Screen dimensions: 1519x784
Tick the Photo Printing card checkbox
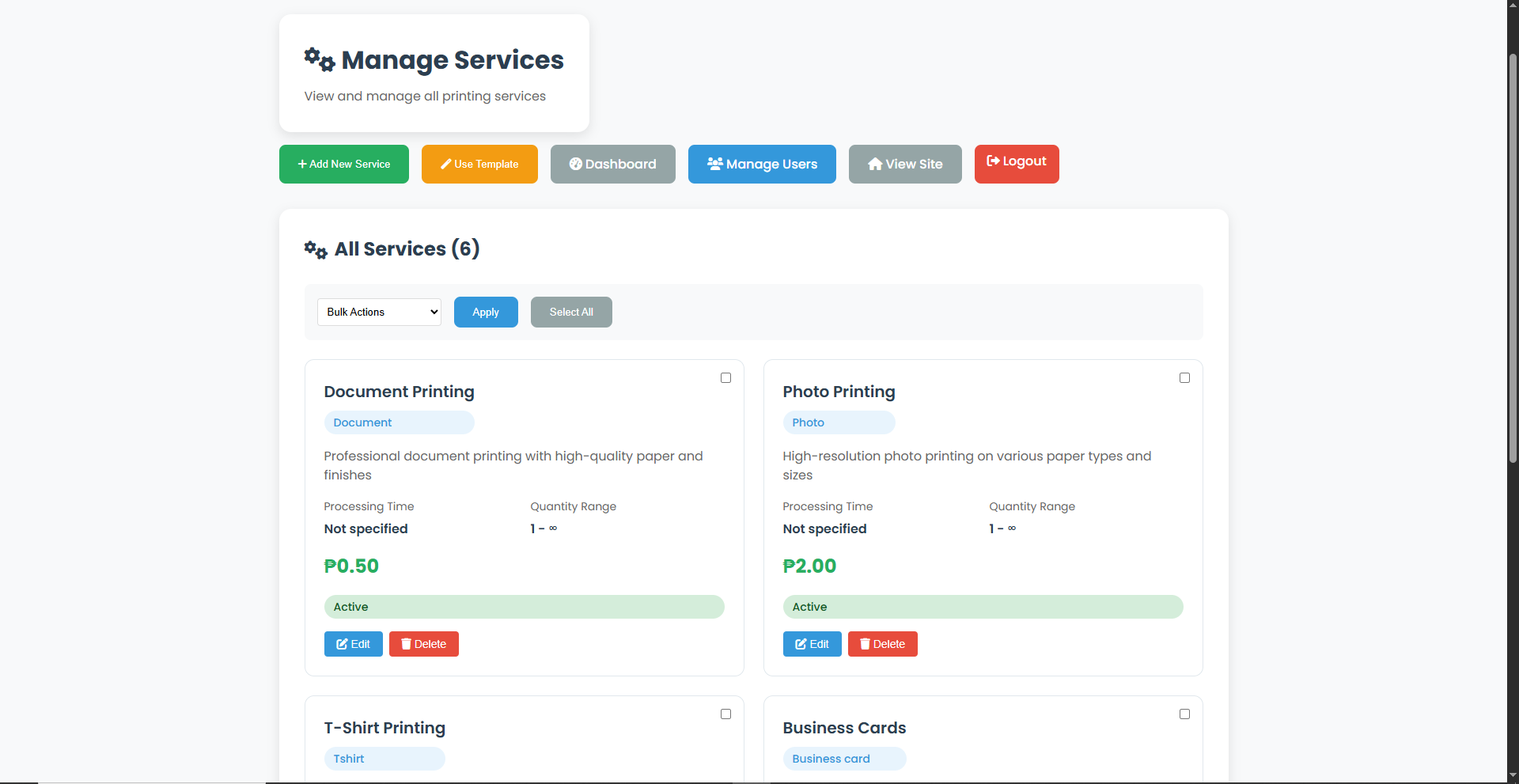click(x=1184, y=378)
